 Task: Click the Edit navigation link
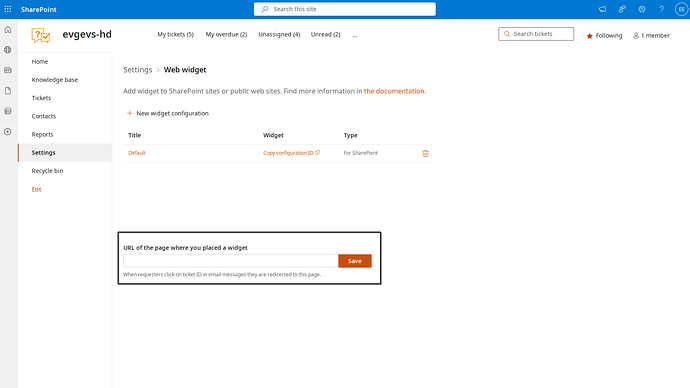[x=37, y=189]
